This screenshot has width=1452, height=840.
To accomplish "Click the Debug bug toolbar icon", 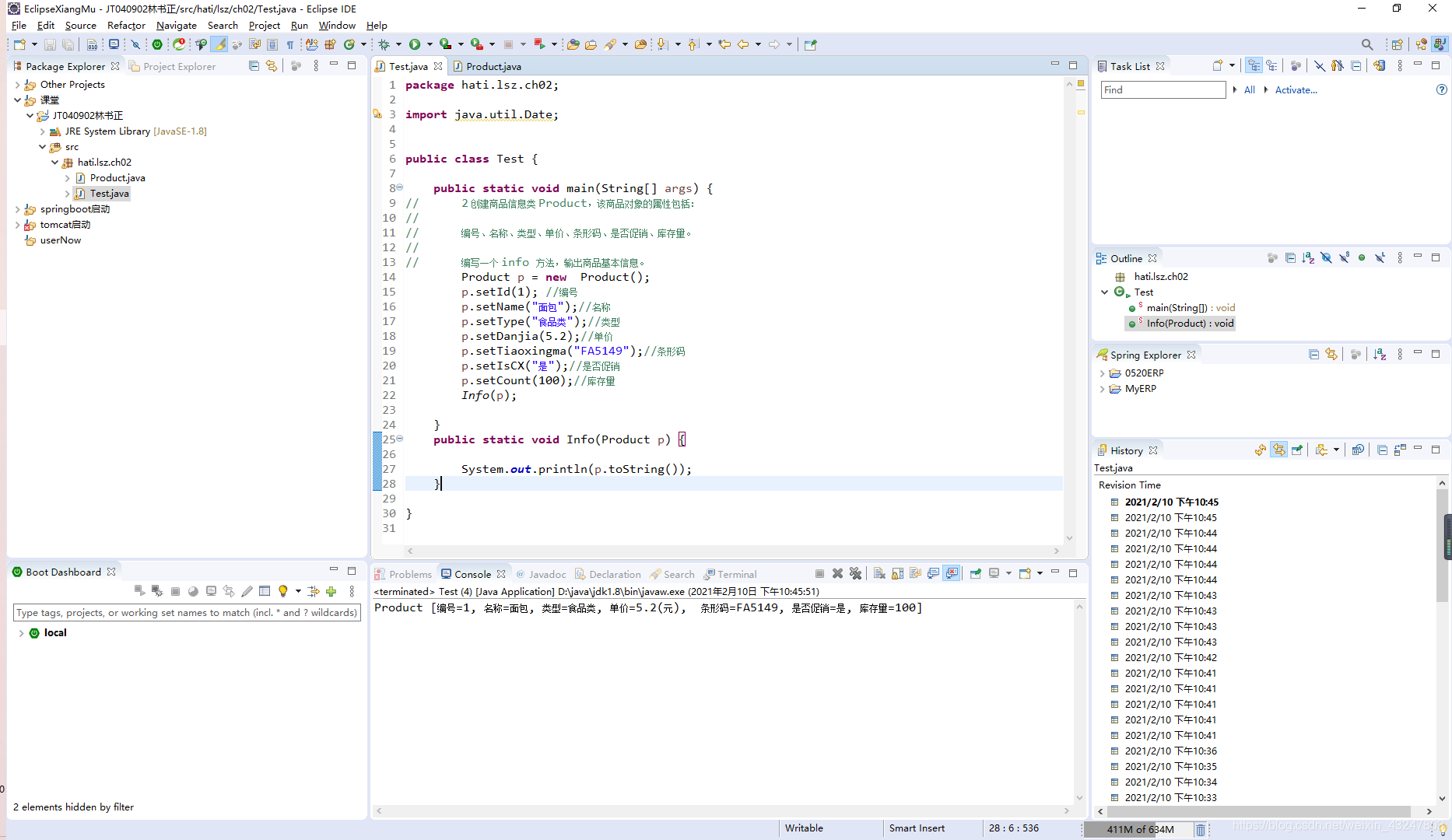I will click(384, 44).
